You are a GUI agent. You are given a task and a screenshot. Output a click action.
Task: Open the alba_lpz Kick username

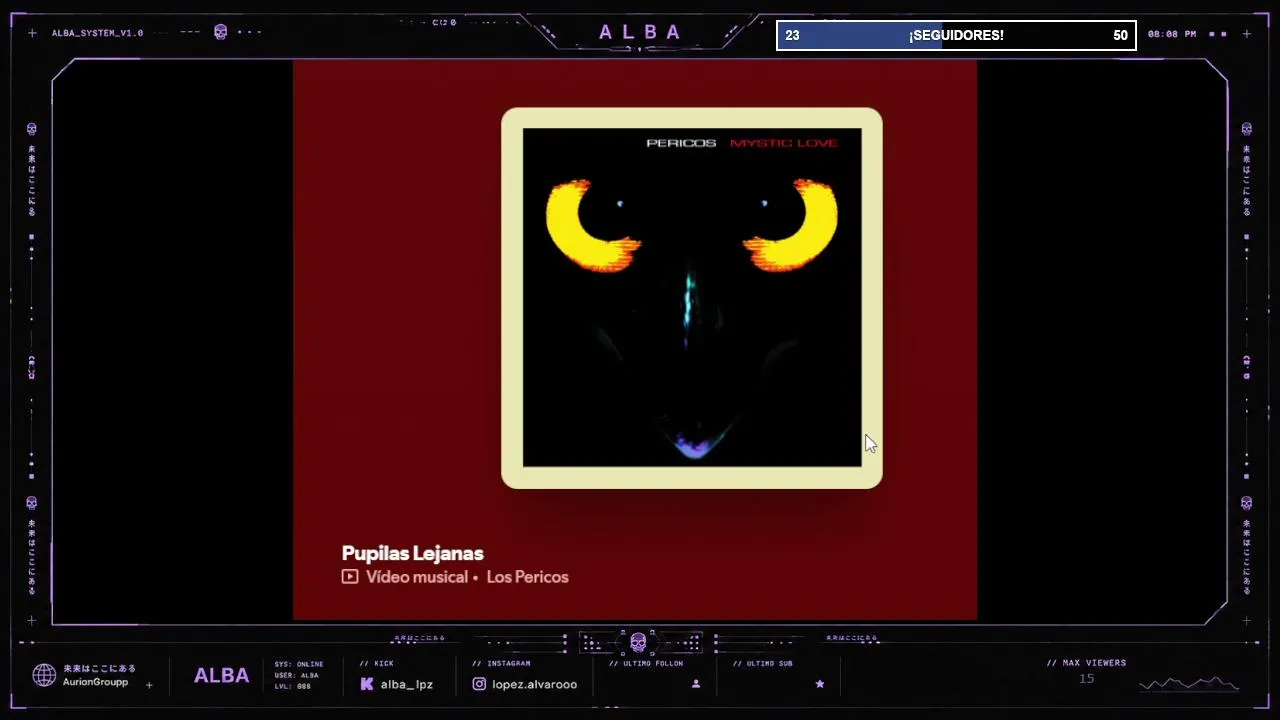406,684
